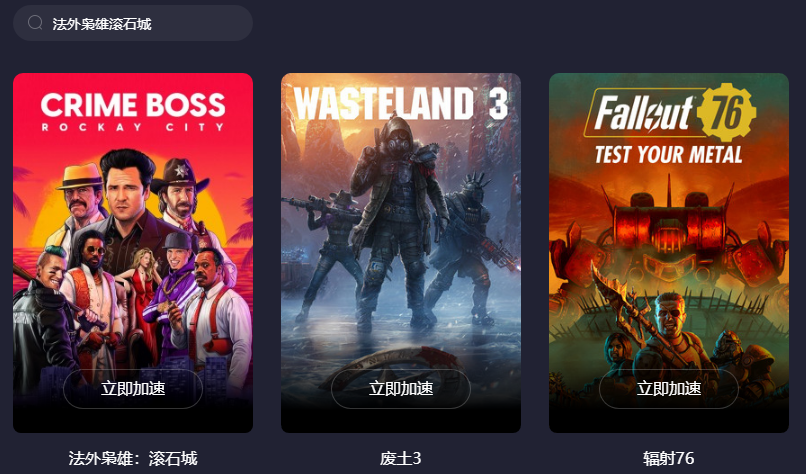
Task: Click the ROCKAY CITY subtitle text
Action: click(133, 127)
